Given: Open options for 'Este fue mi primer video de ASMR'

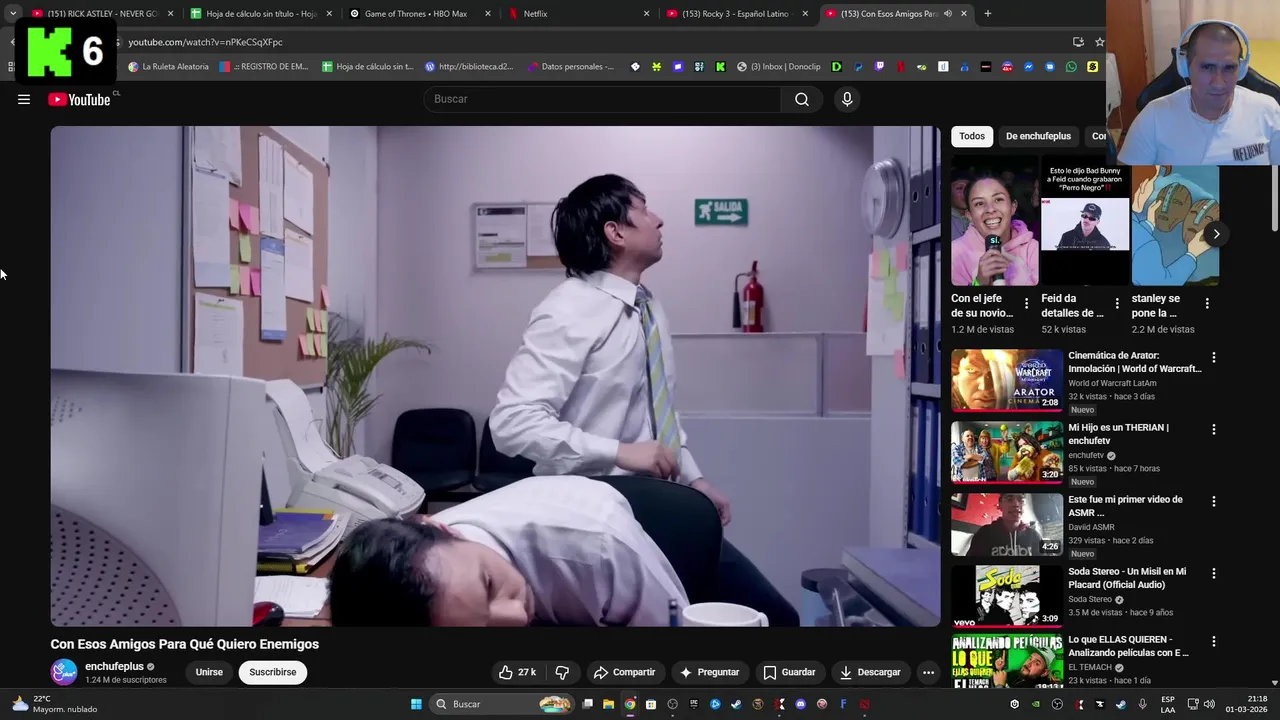Looking at the screenshot, I should 1214,501.
